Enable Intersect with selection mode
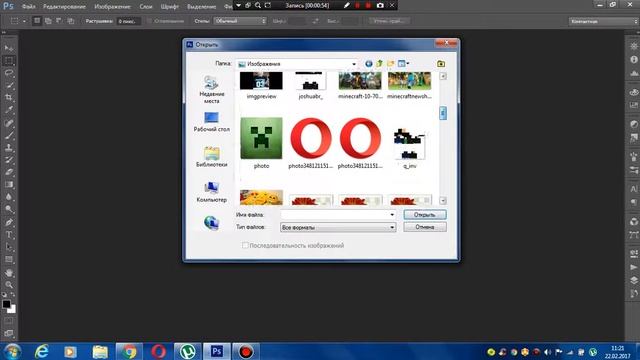This screenshot has height=360, width=640. [x=71, y=21]
